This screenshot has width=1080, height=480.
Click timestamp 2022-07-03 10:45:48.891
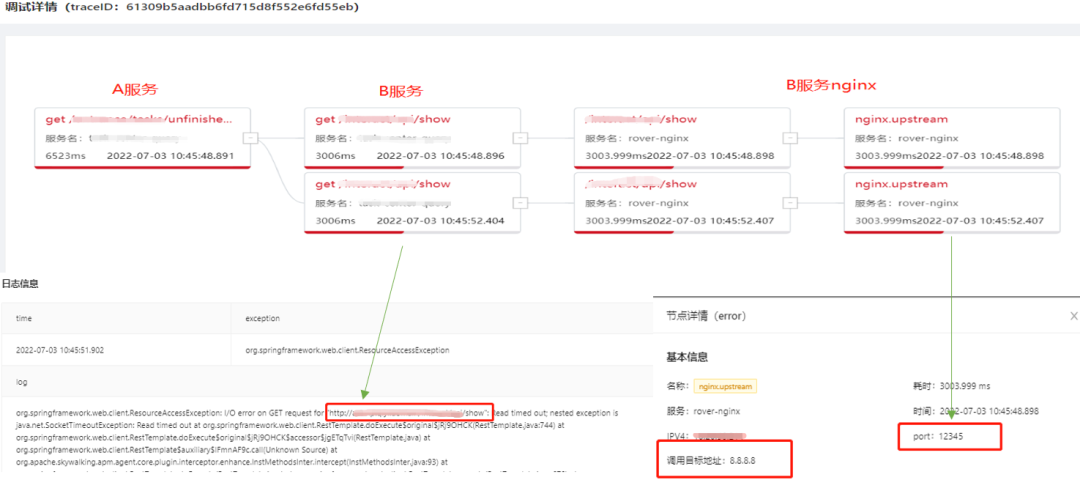[170, 156]
